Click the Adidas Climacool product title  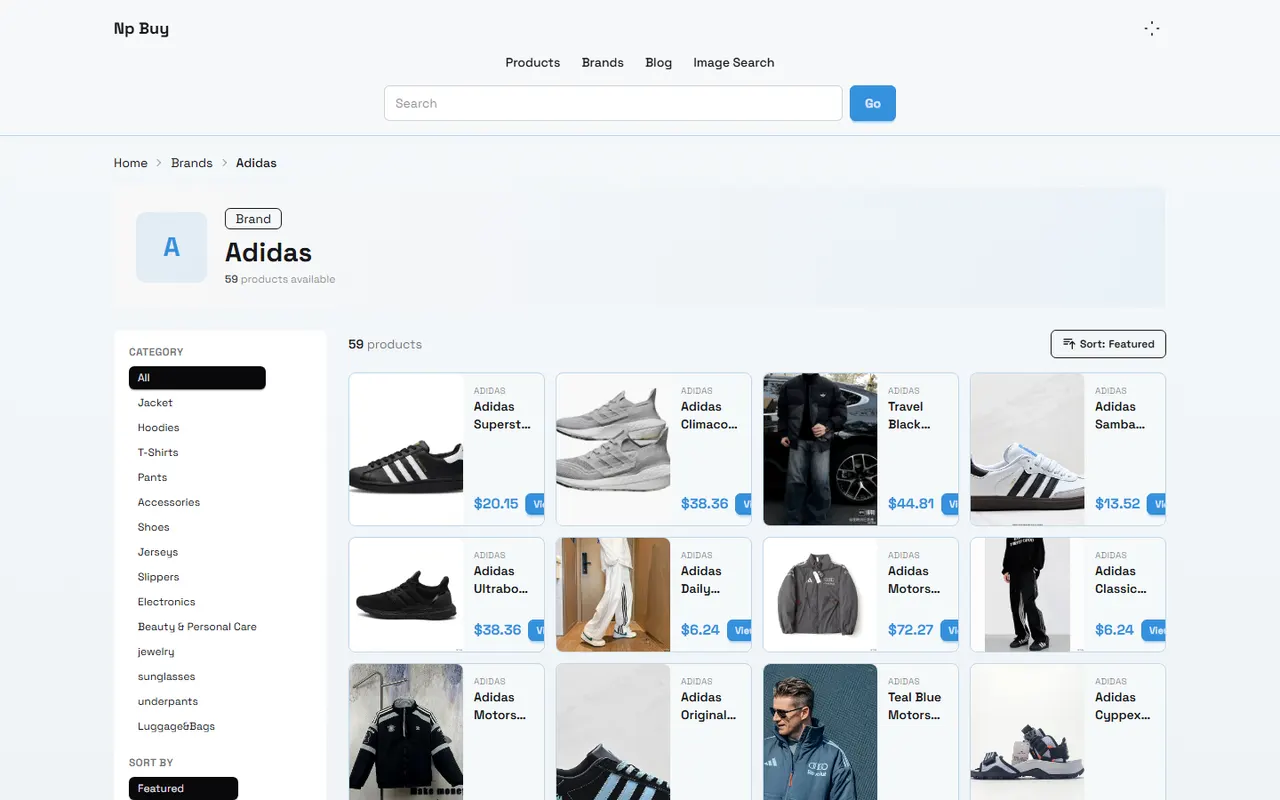point(709,415)
